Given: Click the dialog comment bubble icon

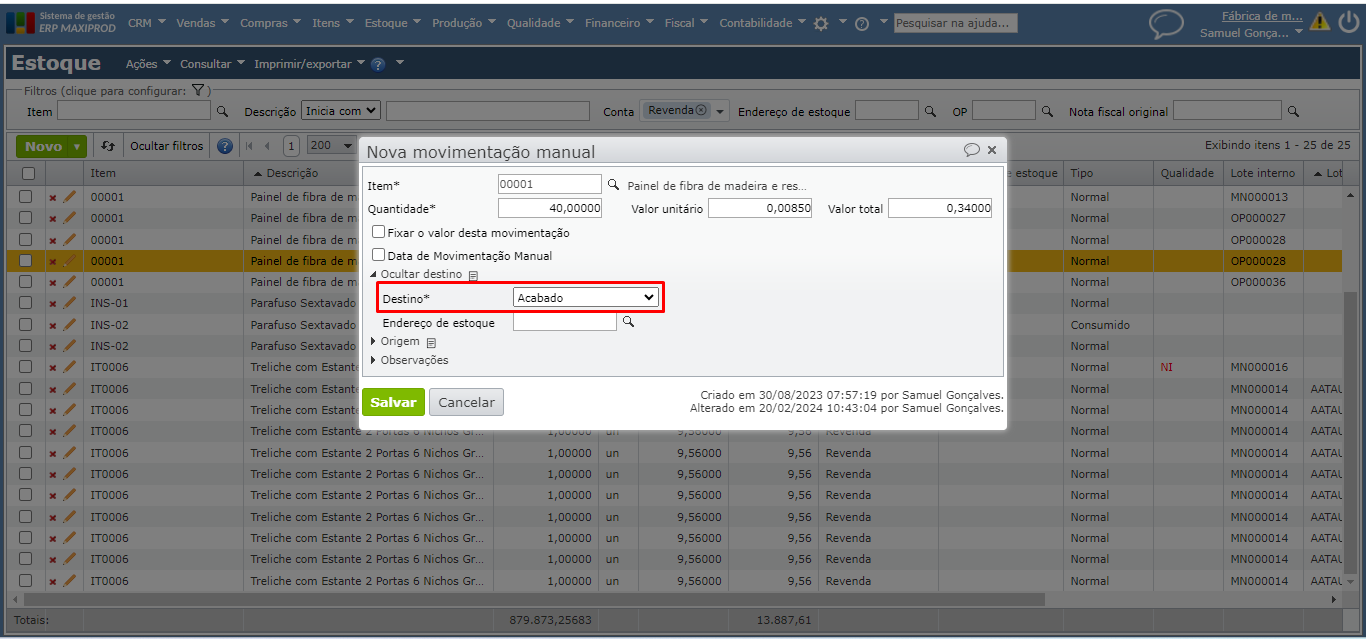Looking at the screenshot, I should tap(972, 150).
